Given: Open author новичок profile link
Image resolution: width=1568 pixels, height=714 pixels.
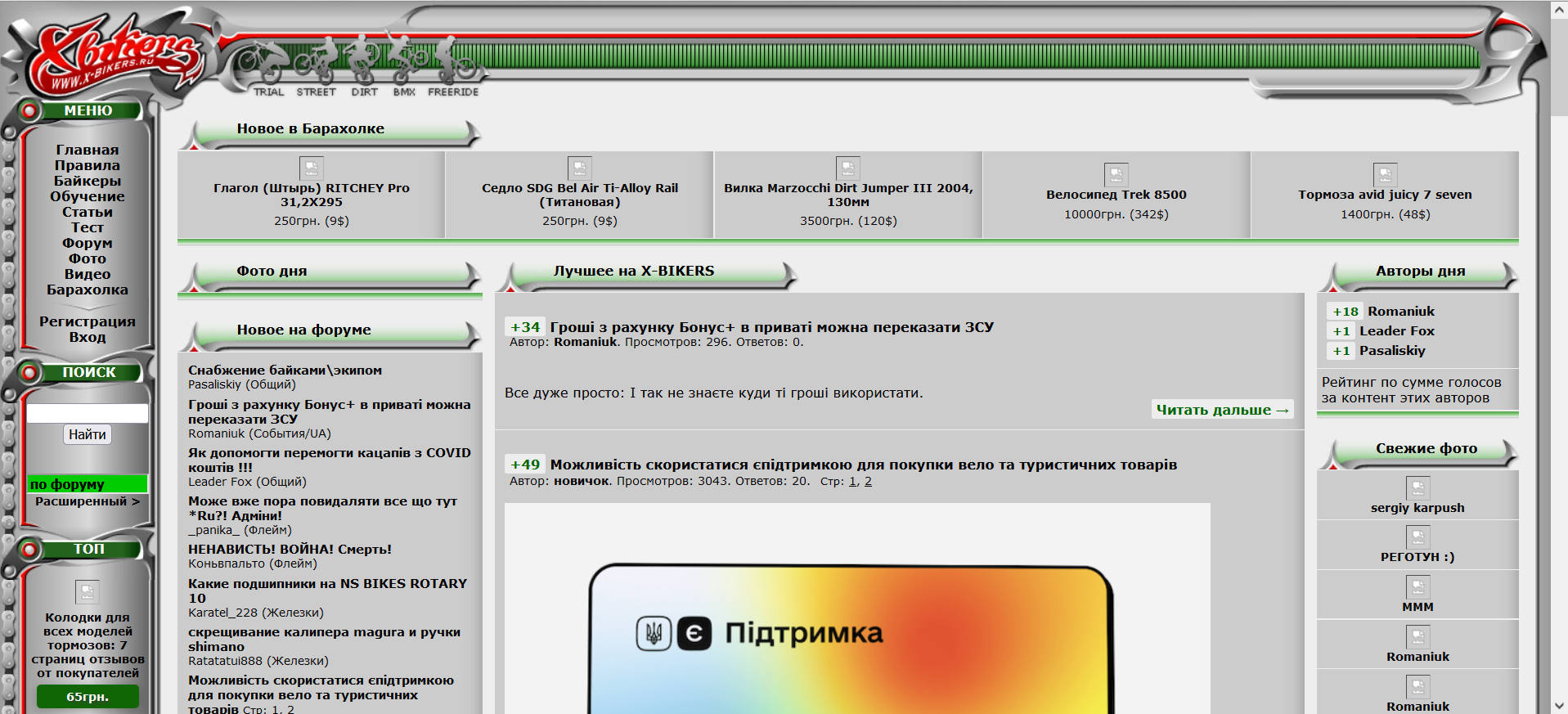Looking at the screenshot, I should (582, 481).
